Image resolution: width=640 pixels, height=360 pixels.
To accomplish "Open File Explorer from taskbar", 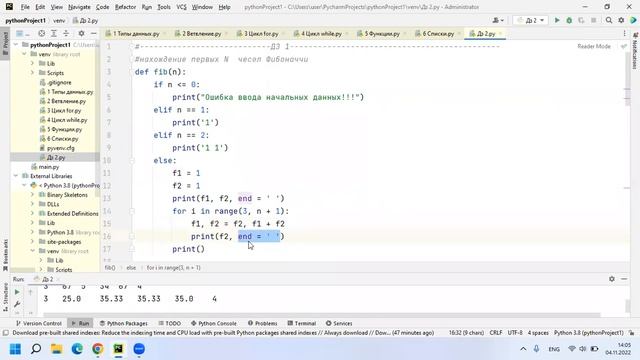I will pyautogui.click(x=56, y=349).
